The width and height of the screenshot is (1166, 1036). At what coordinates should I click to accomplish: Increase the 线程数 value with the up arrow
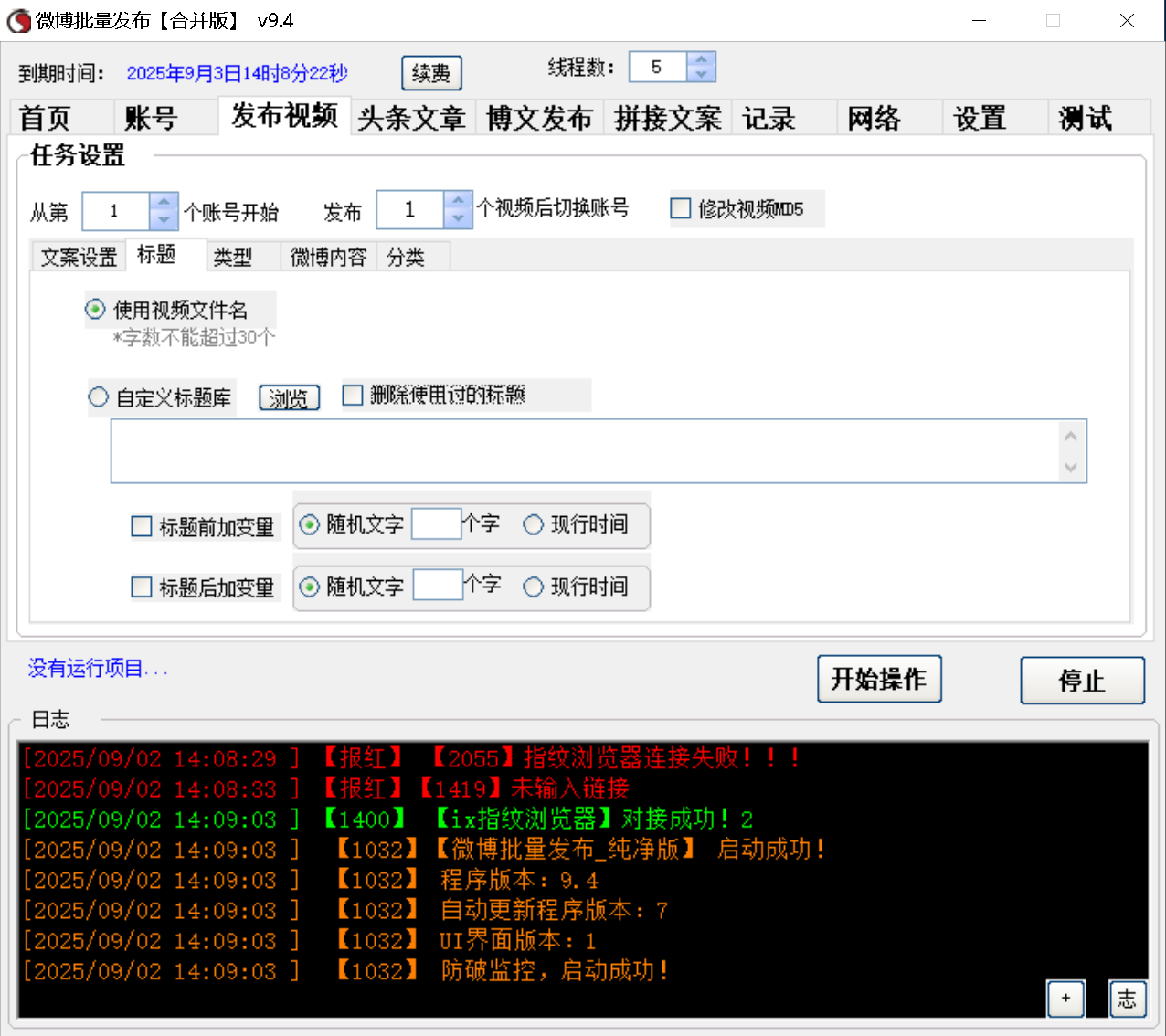pos(701,58)
